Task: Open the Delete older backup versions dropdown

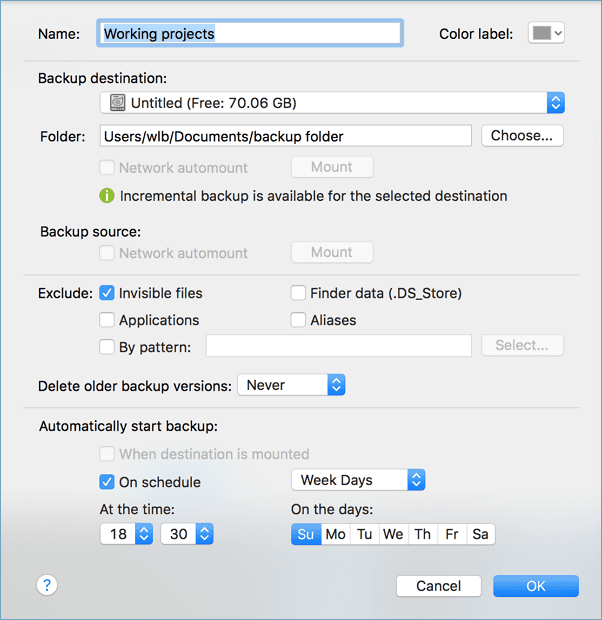Action: pyautogui.click(x=291, y=385)
